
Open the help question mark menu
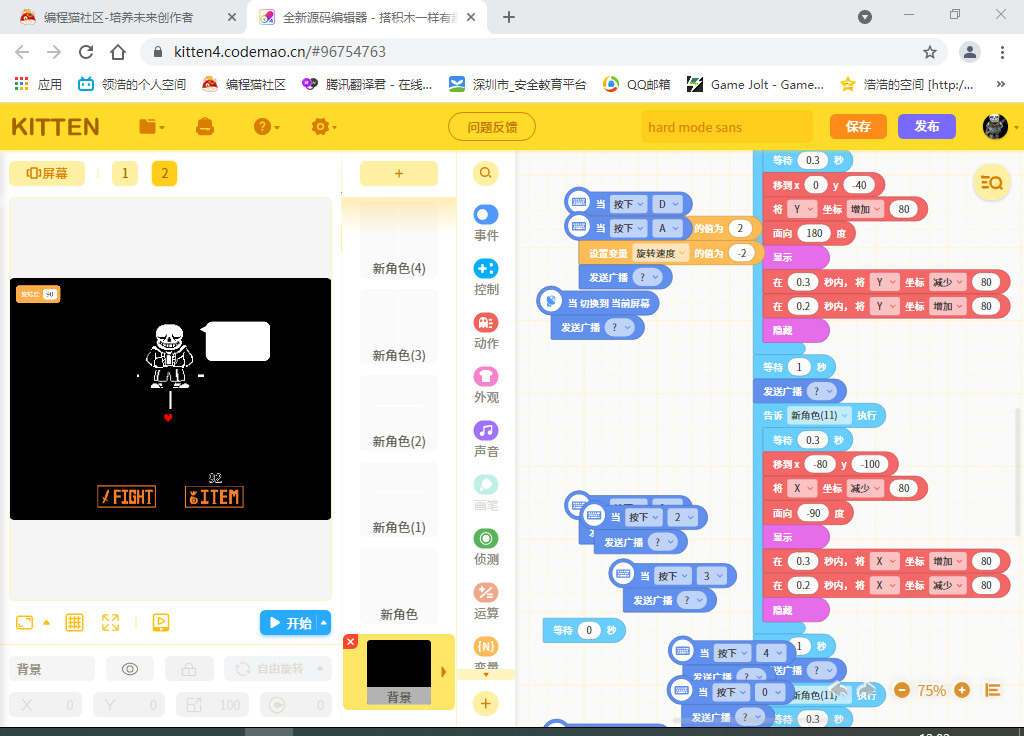[x=266, y=127]
